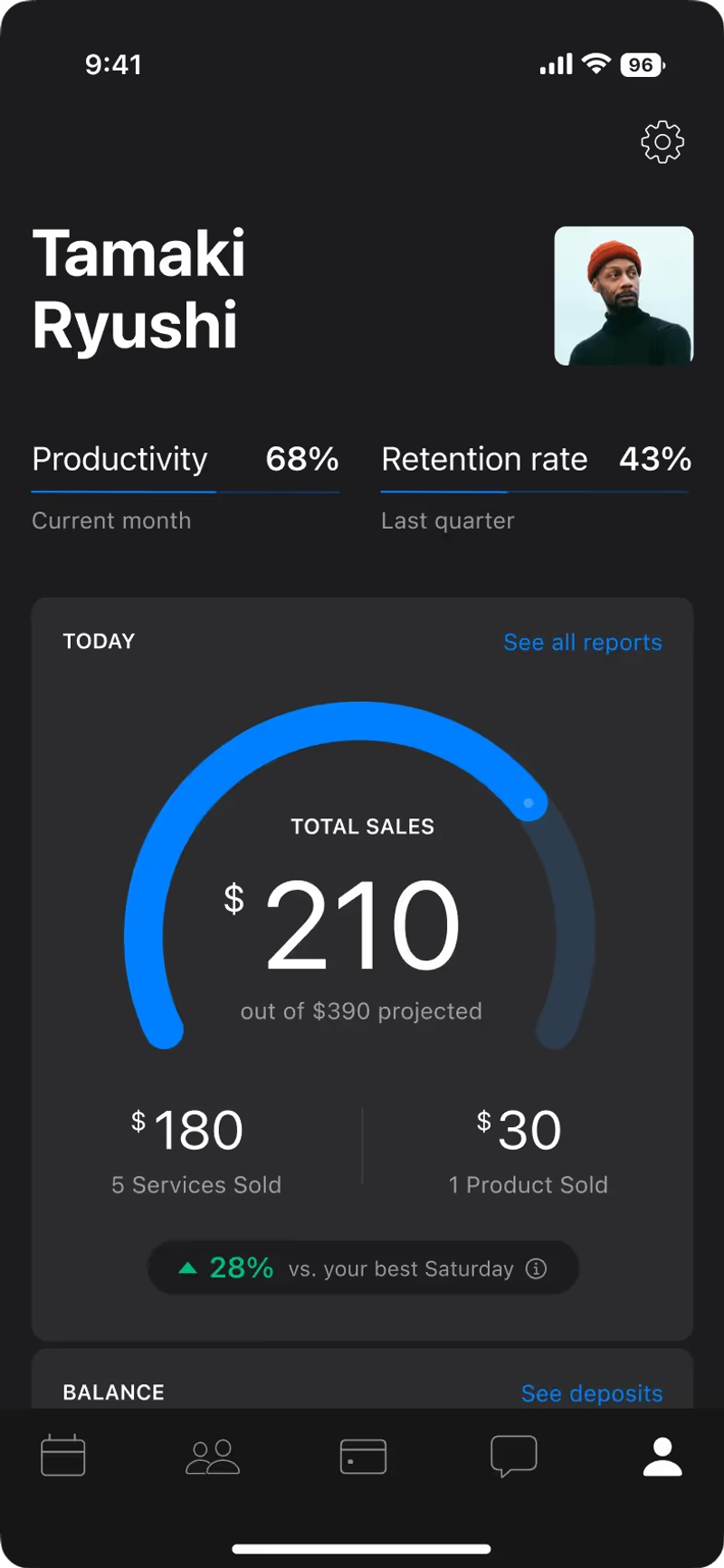Open the messages chat bubble tab
Image resolution: width=724 pixels, height=1568 pixels.
tap(513, 1456)
